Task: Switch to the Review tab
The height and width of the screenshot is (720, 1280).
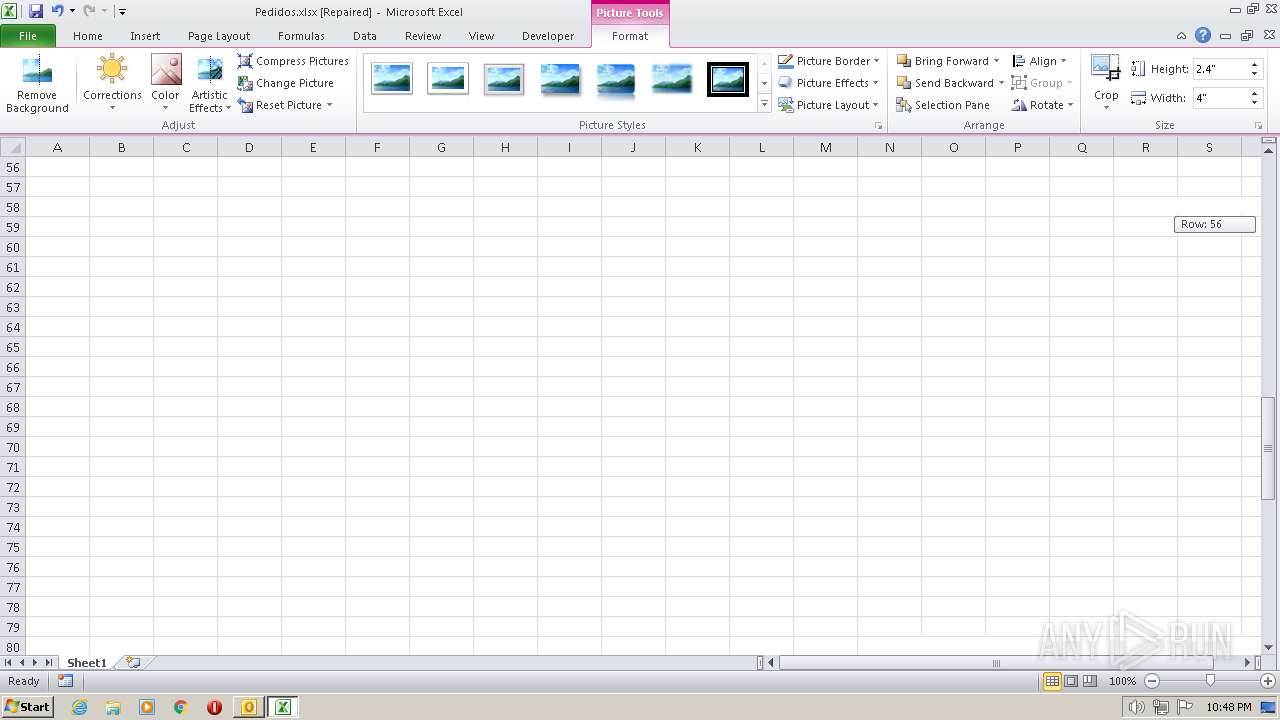Action: (x=423, y=36)
